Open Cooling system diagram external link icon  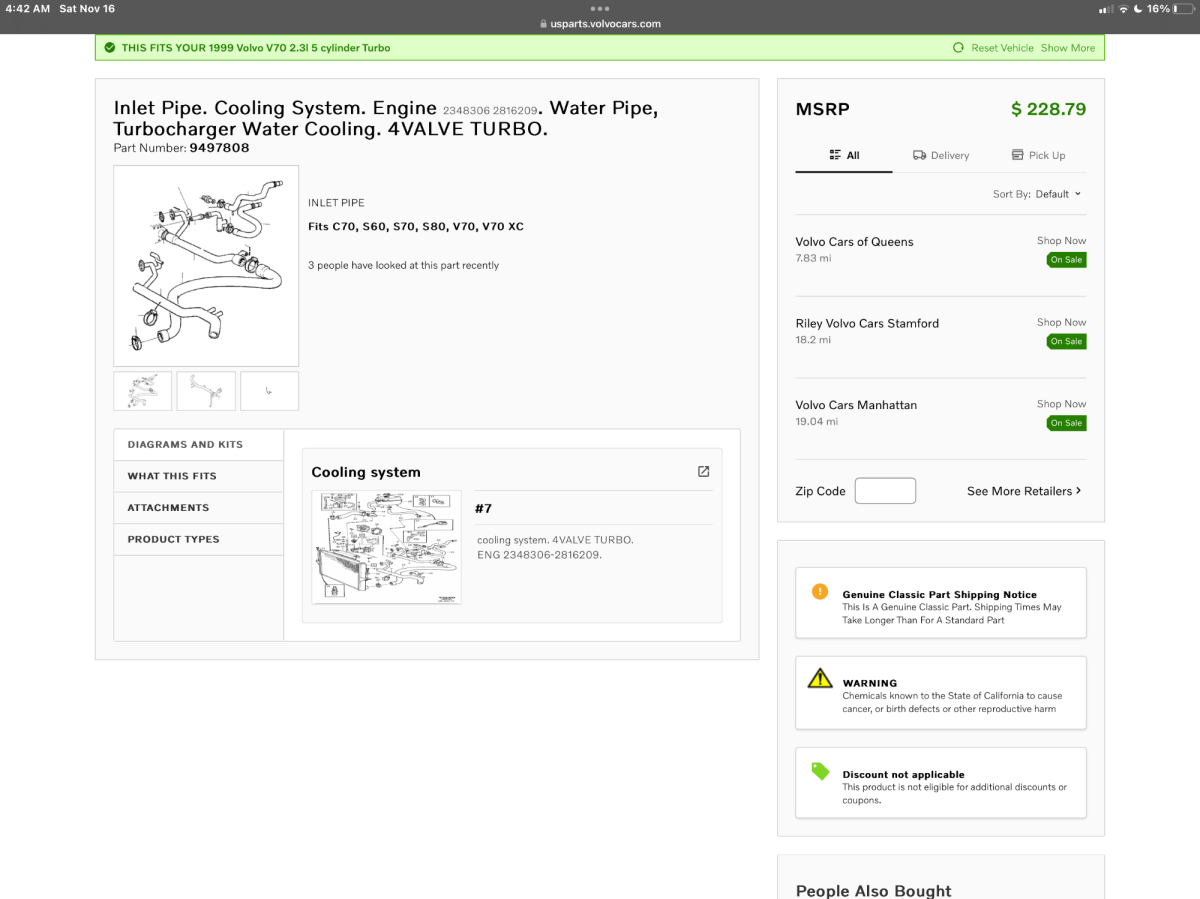703,472
